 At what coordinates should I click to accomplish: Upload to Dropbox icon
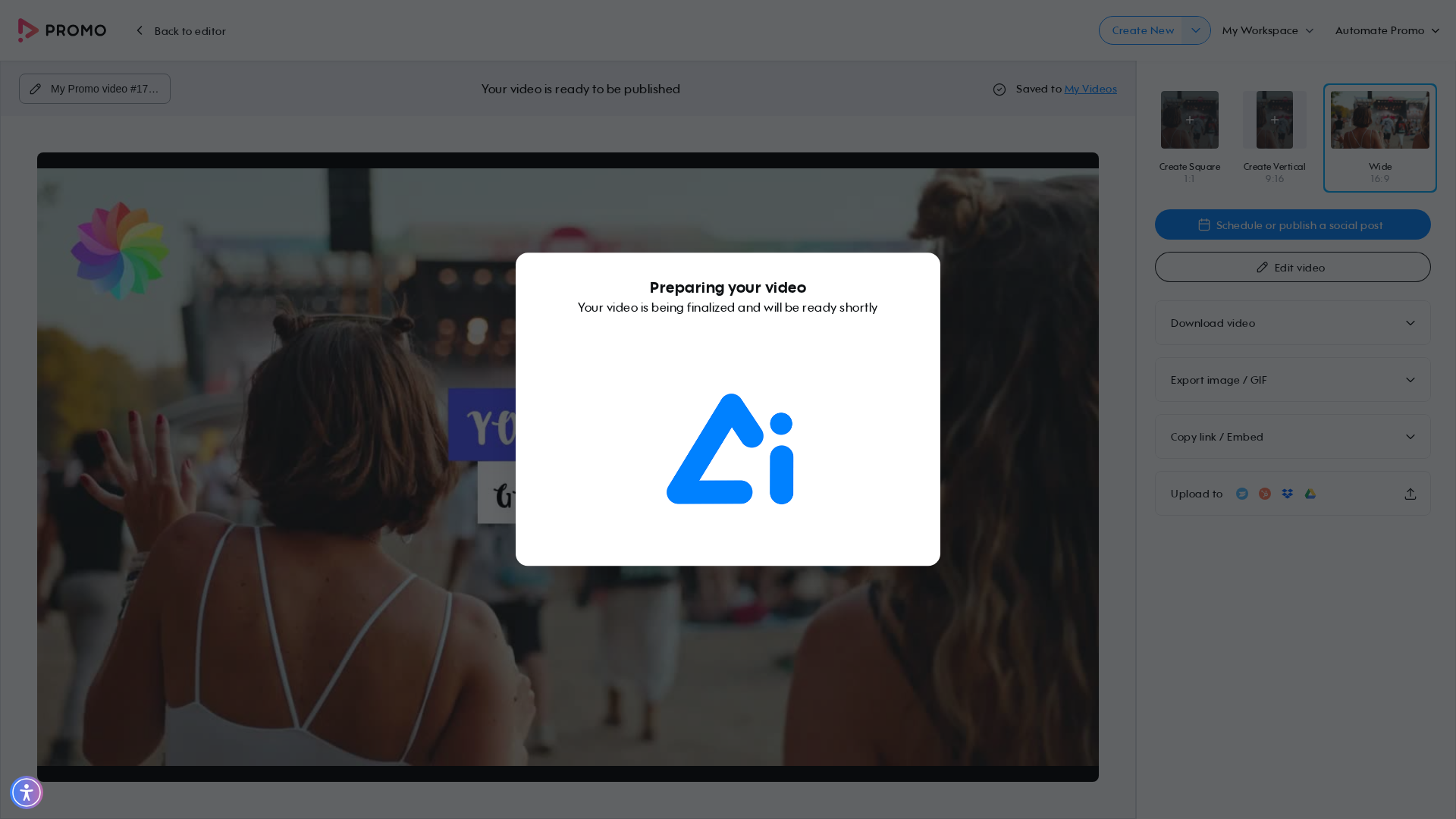1288,494
